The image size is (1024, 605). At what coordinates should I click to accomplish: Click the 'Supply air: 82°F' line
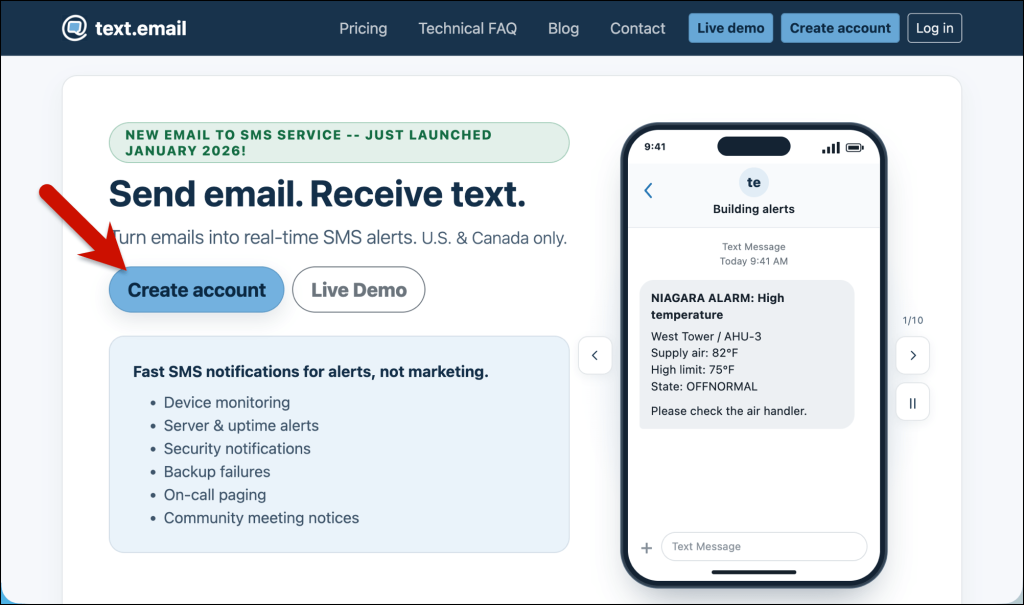pos(694,353)
